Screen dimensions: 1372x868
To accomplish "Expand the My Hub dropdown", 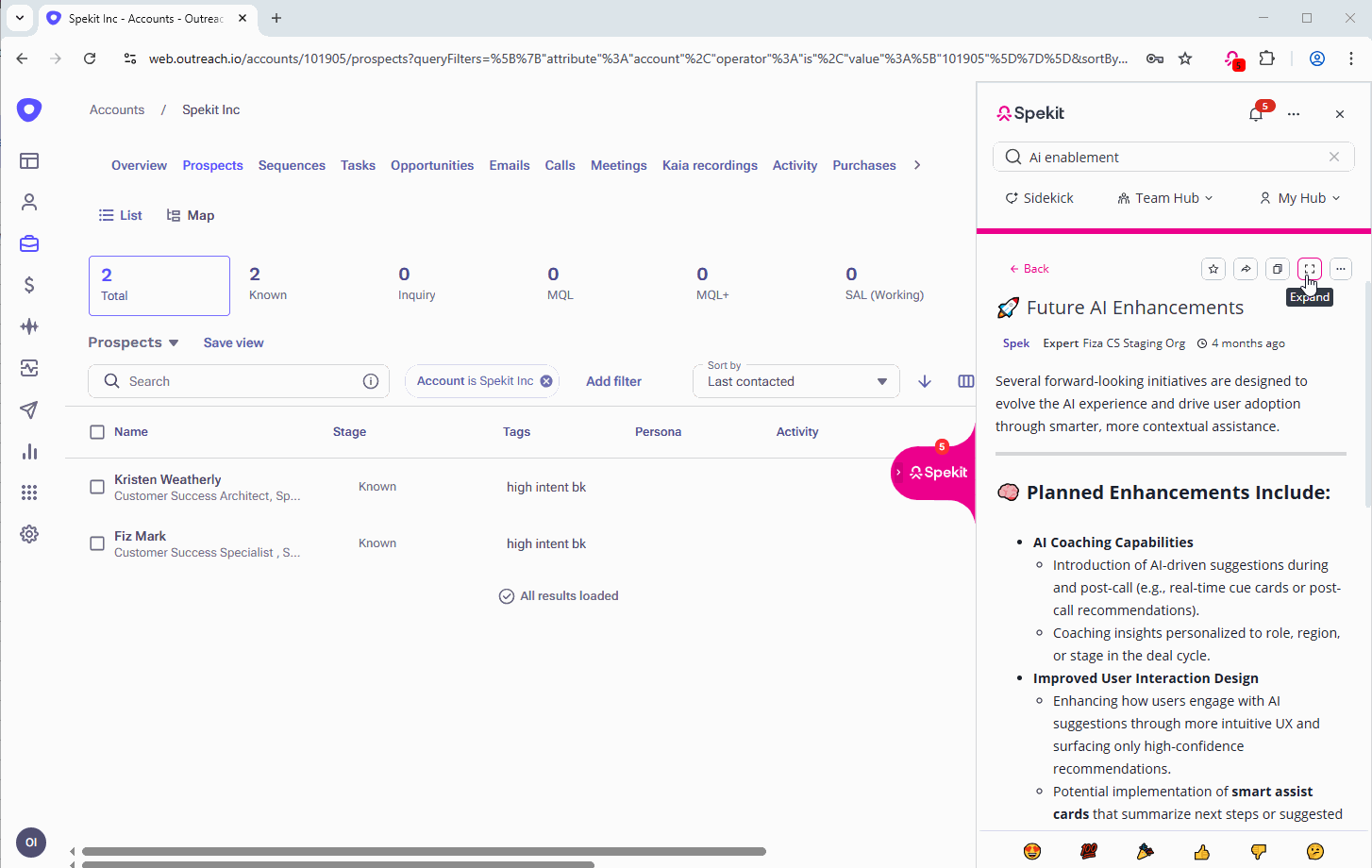I will click(x=1300, y=198).
